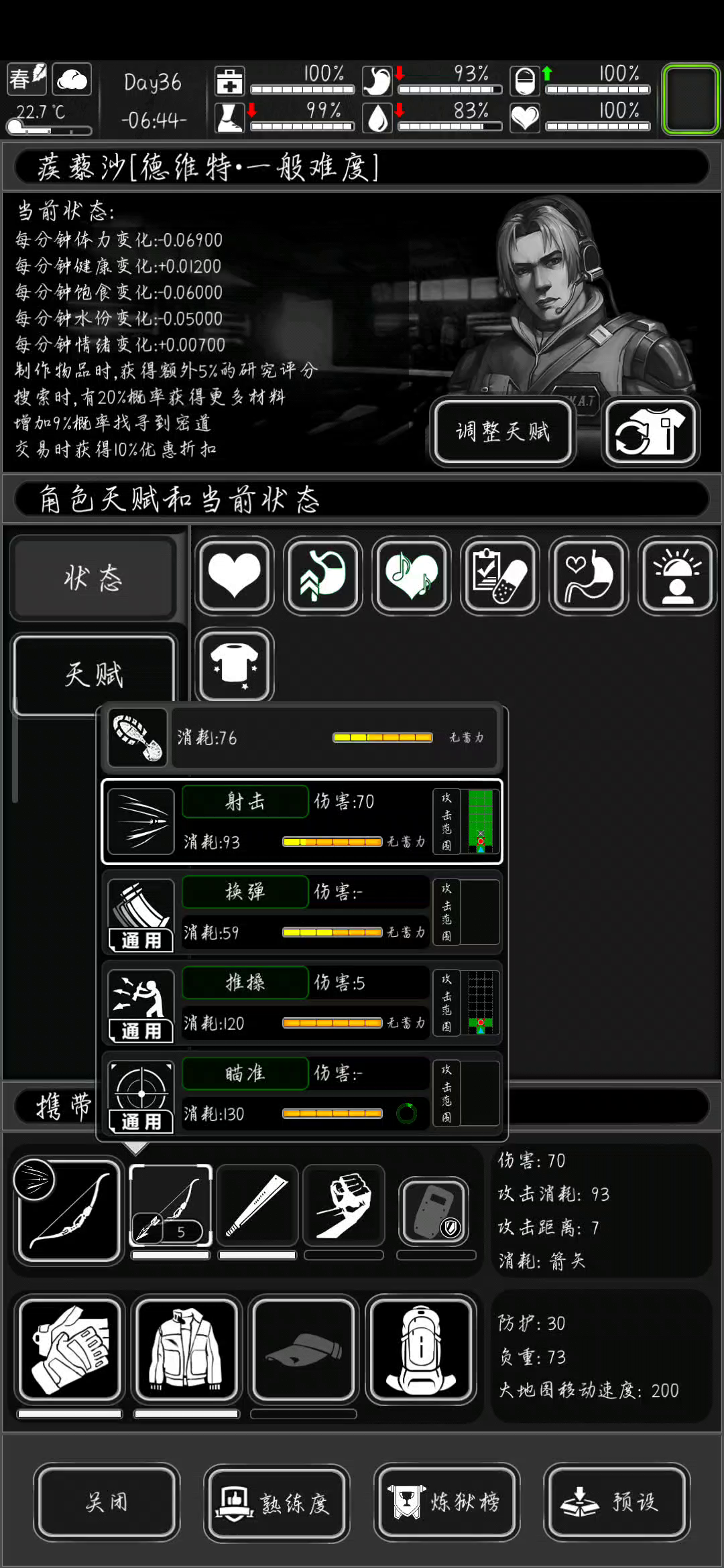Click the 调整天赋 button
Image resolution: width=724 pixels, height=1568 pixels.
pyautogui.click(x=503, y=432)
